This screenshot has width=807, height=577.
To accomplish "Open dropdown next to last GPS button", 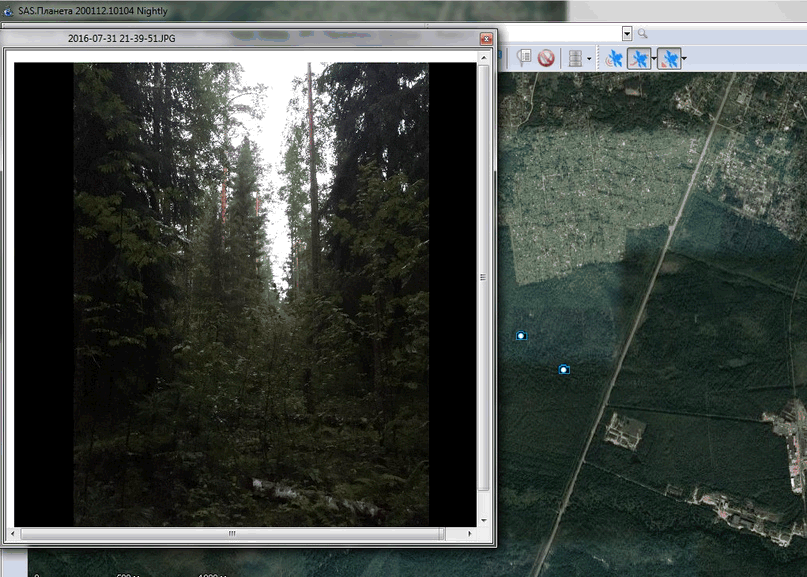I will point(684,59).
